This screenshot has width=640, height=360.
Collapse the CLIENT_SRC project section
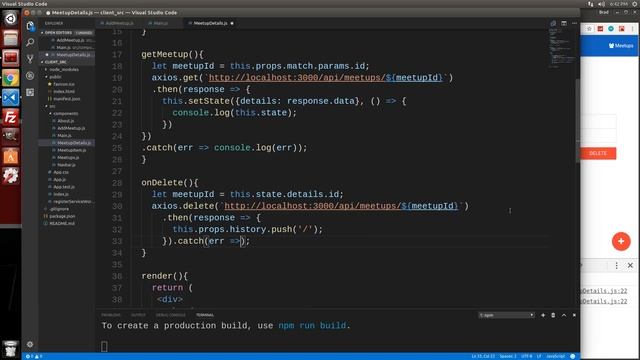(56, 62)
